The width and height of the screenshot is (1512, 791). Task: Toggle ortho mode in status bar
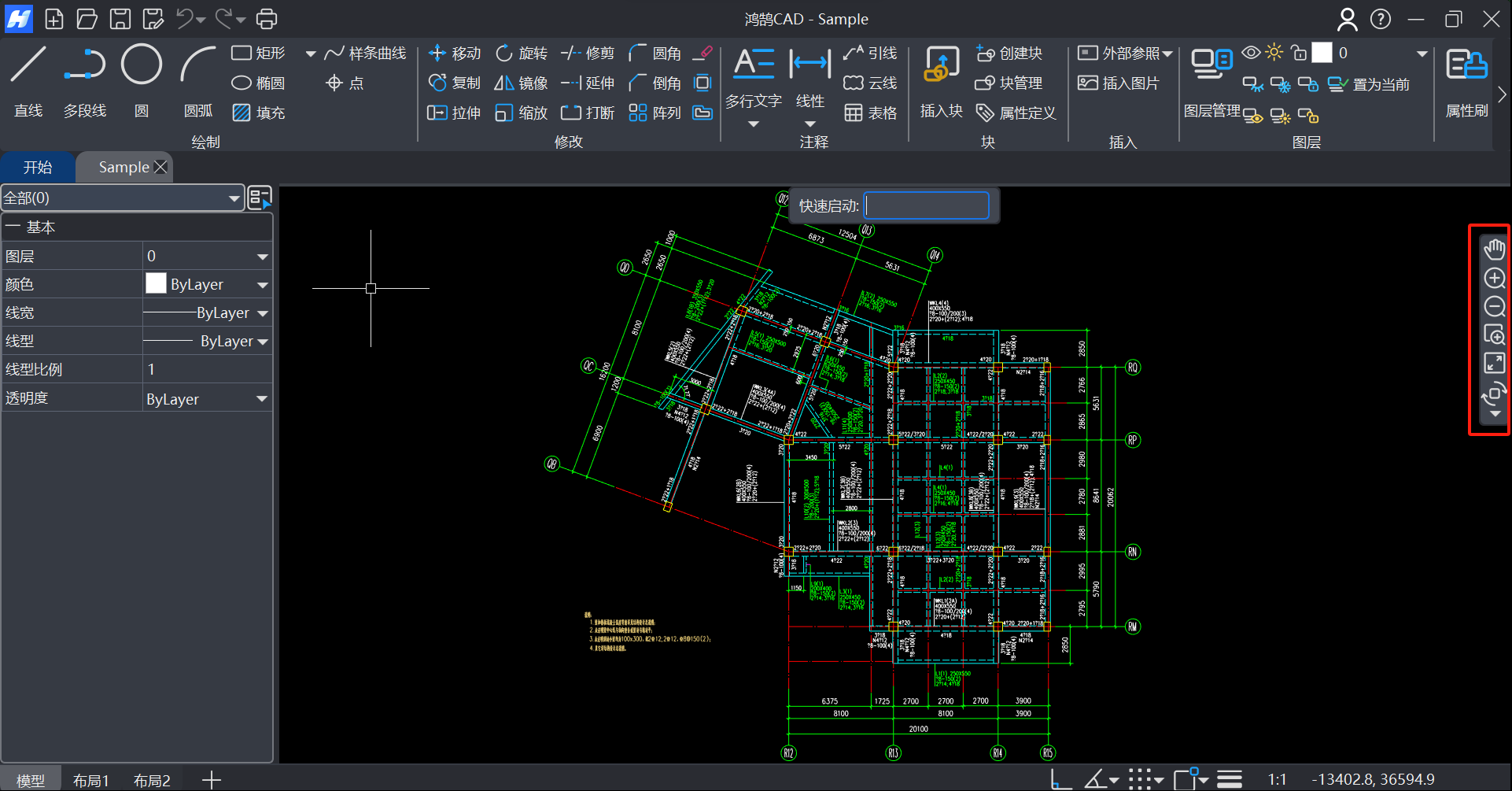tap(1060, 779)
